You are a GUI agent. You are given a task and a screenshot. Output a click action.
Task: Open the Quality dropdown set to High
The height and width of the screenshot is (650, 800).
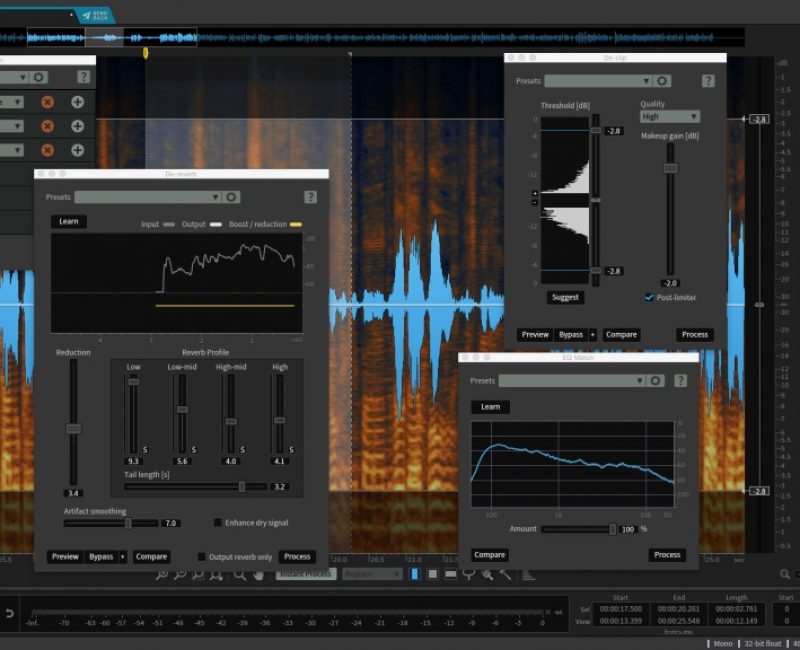(x=669, y=117)
